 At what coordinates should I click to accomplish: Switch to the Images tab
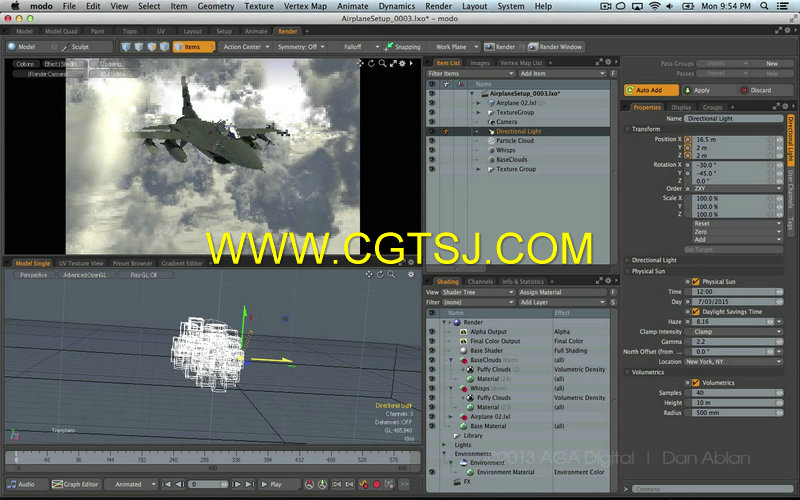480,63
